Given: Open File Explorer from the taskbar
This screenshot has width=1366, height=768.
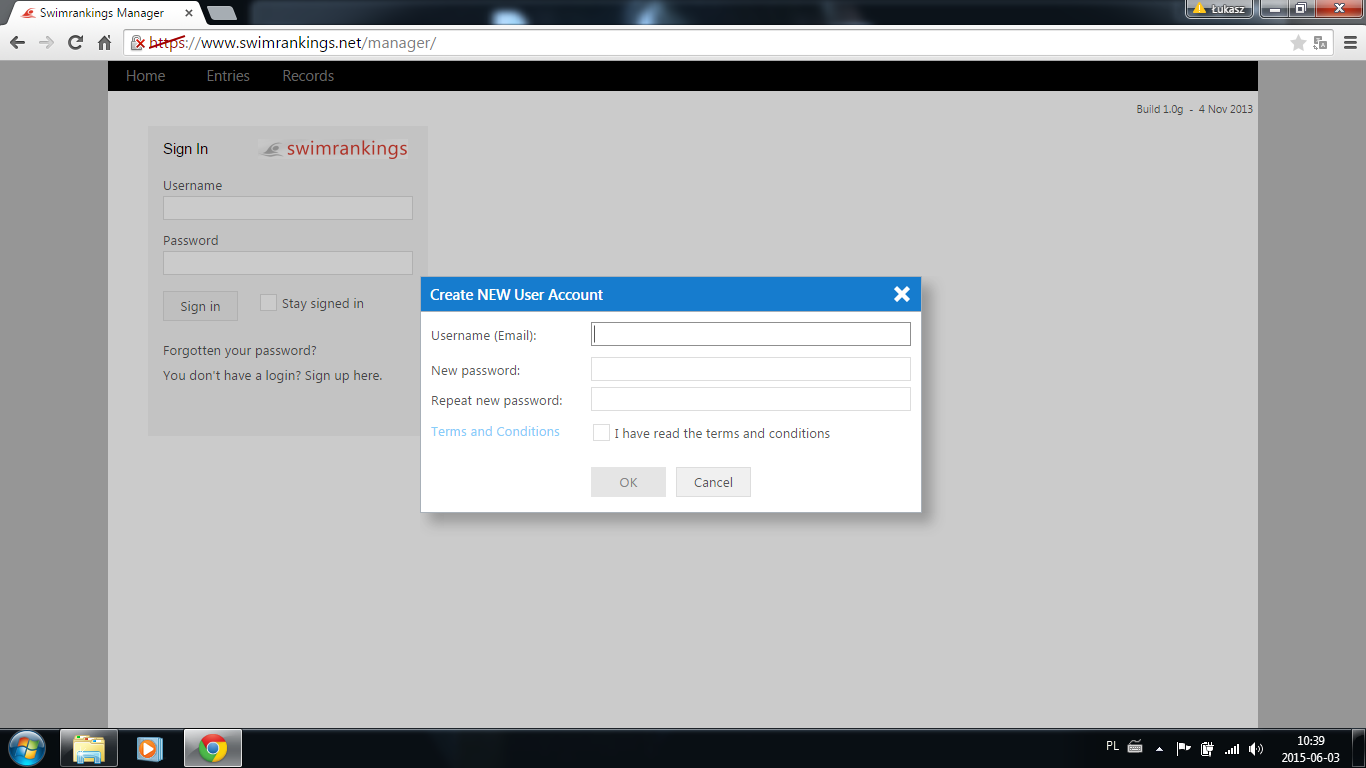Looking at the screenshot, I should point(89,748).
